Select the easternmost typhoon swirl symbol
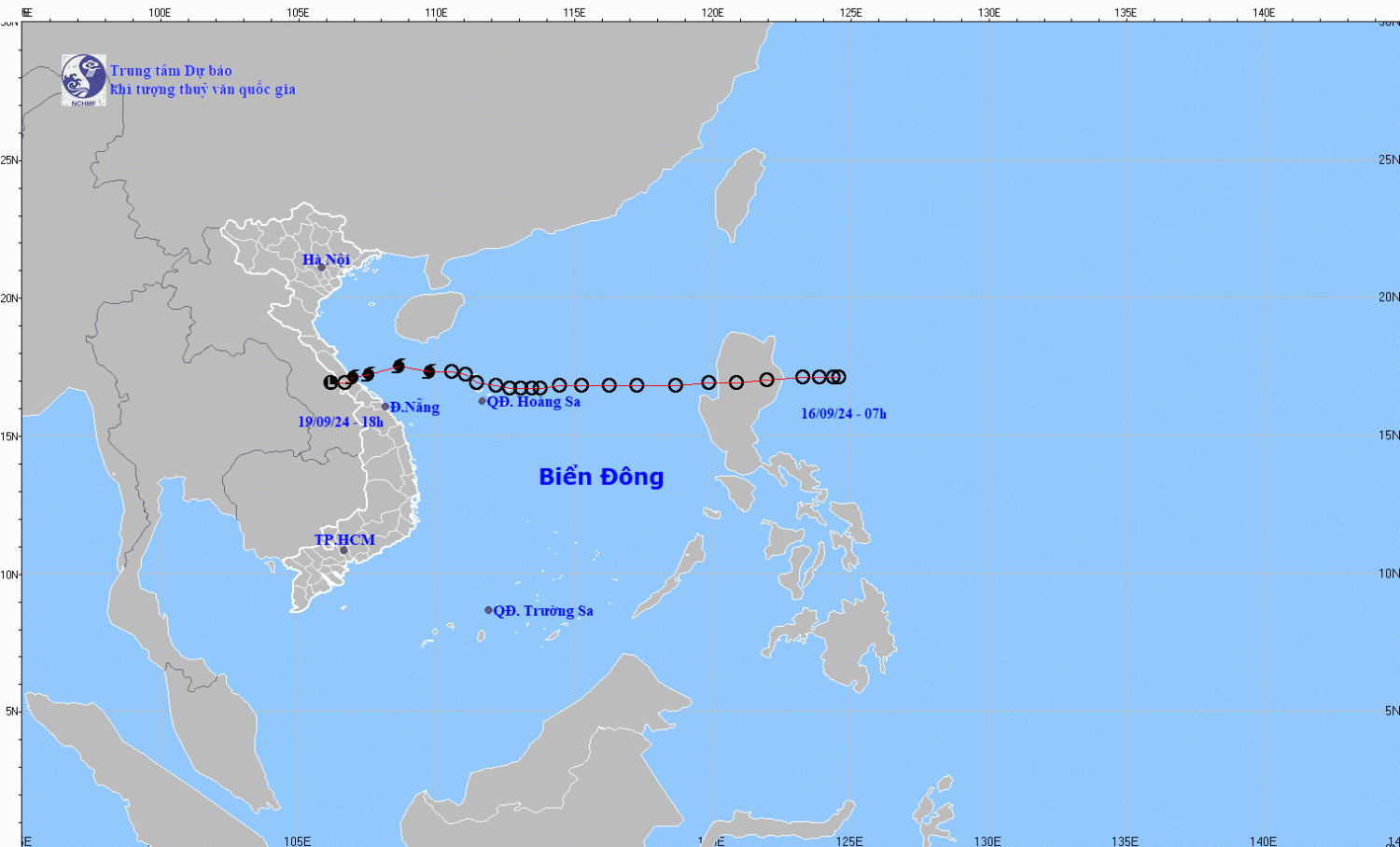1400x847 pixels. (429, 371)
